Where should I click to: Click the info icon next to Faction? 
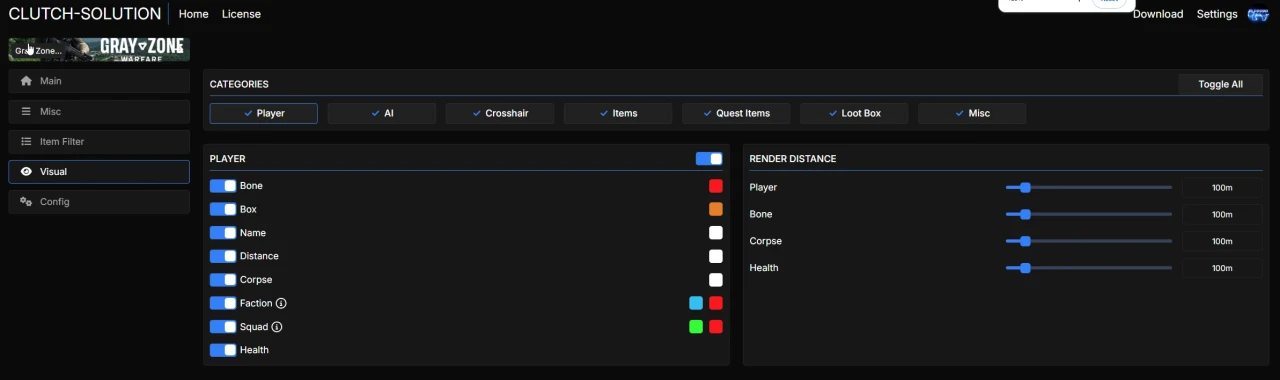pyautogui.click(x=281, y=303)
